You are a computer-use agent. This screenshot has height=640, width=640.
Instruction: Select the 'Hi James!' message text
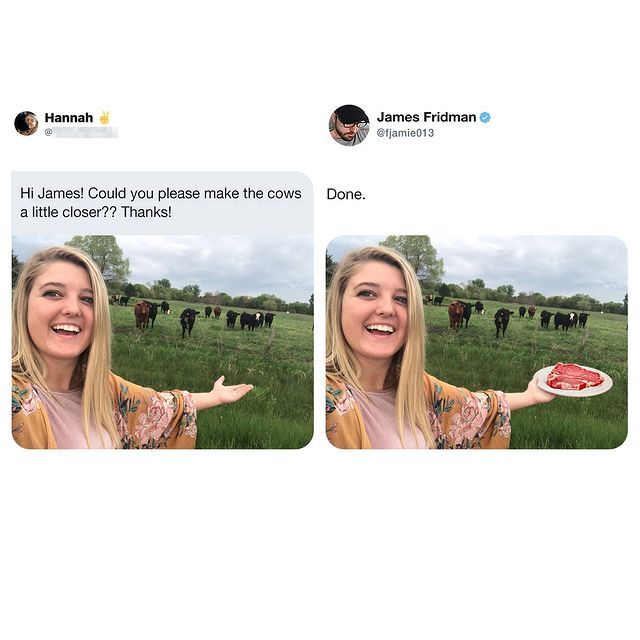click(161, 202)
